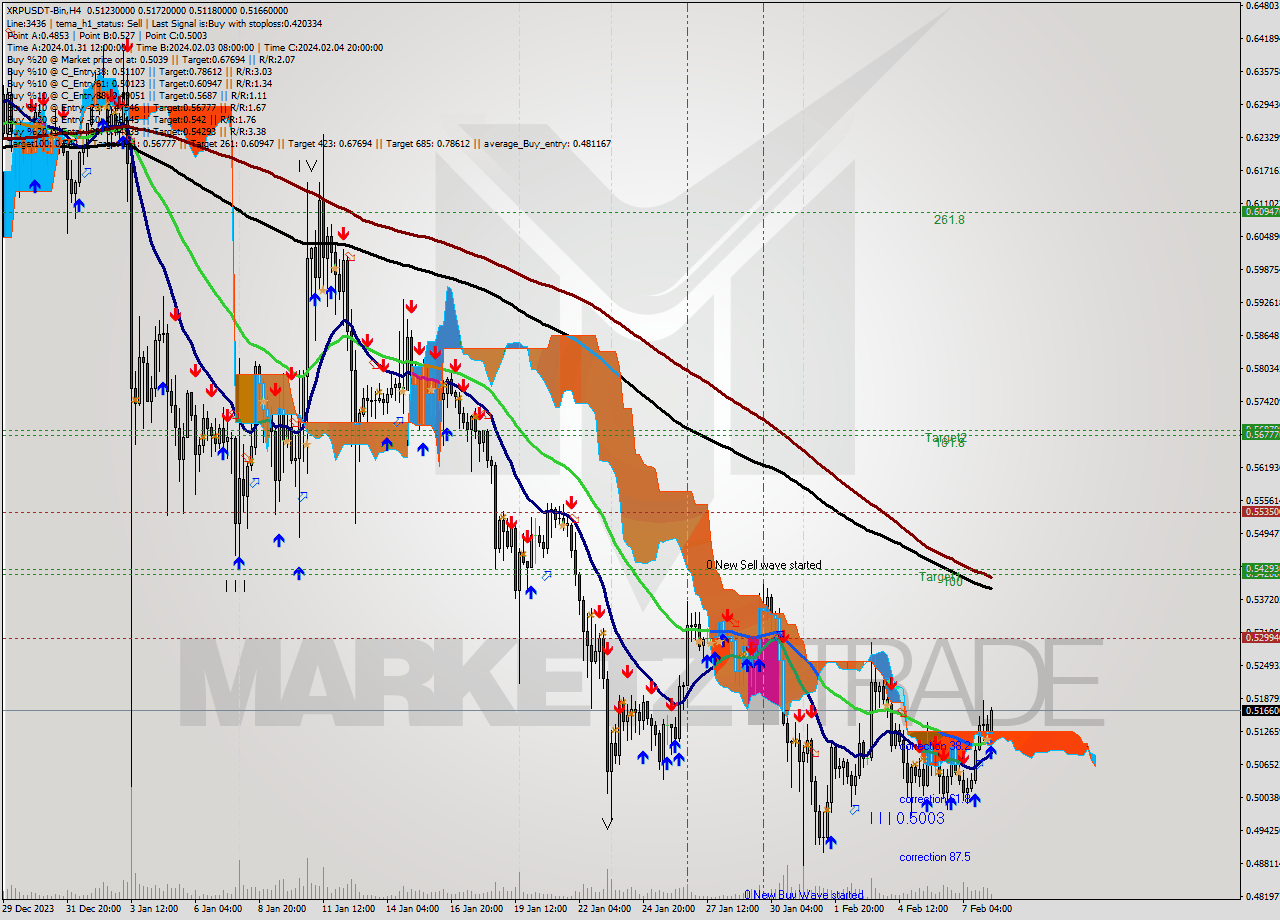Viewport: 1280px width, 920px height.
Task: Click the 30 Jan 04:00 time label
Action: (796, 909)
